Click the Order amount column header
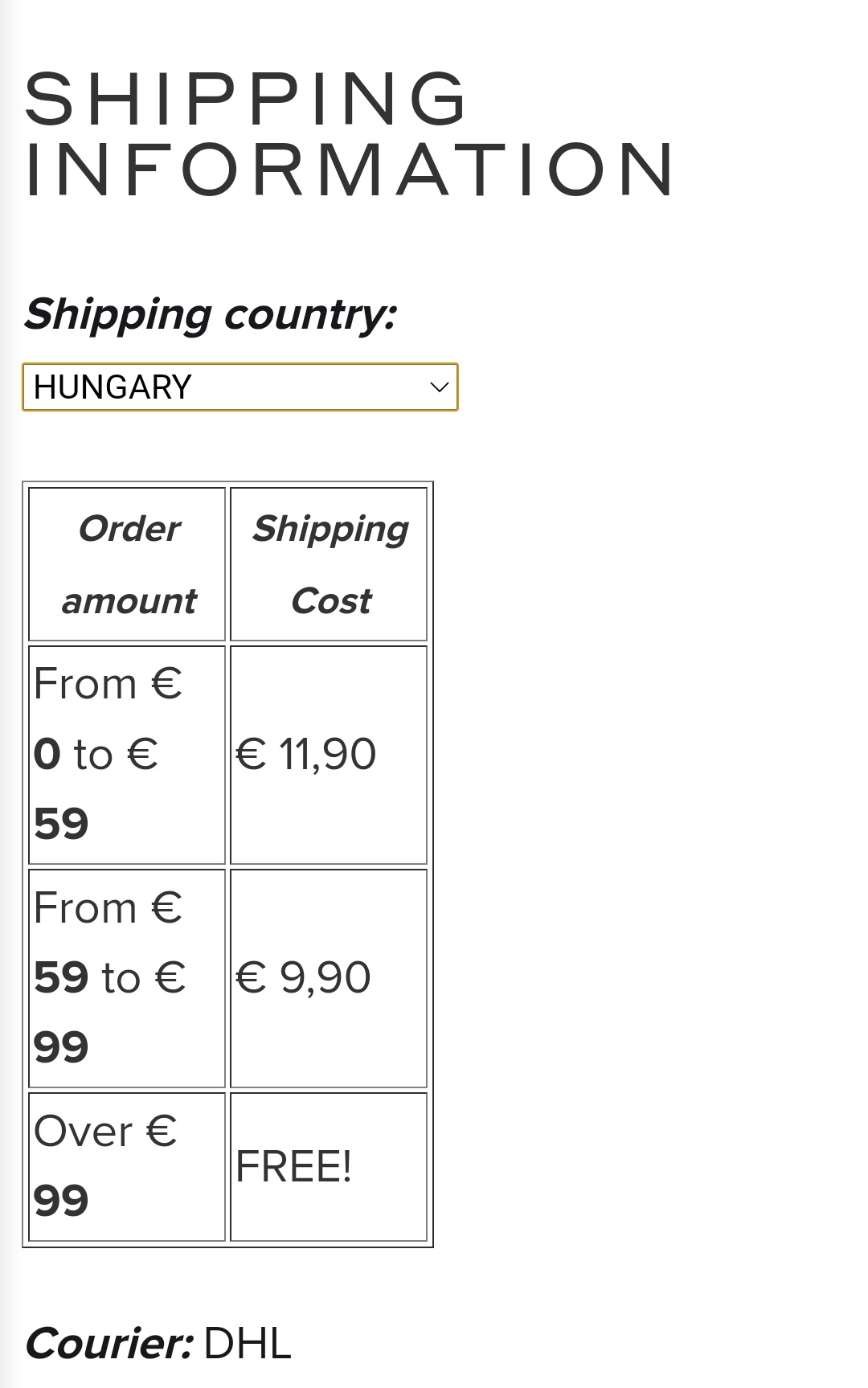 coord(127,564)
